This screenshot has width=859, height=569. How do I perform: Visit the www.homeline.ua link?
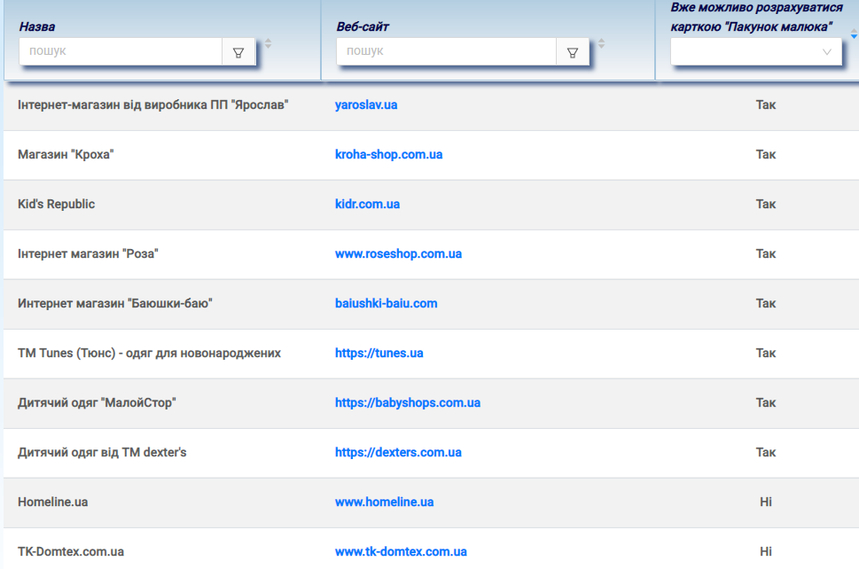tap(384, 502)
